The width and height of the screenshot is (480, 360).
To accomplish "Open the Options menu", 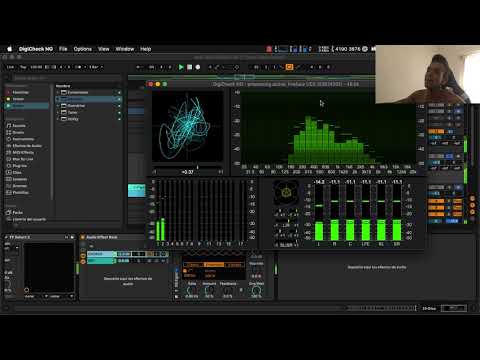I will pos(83,49).
